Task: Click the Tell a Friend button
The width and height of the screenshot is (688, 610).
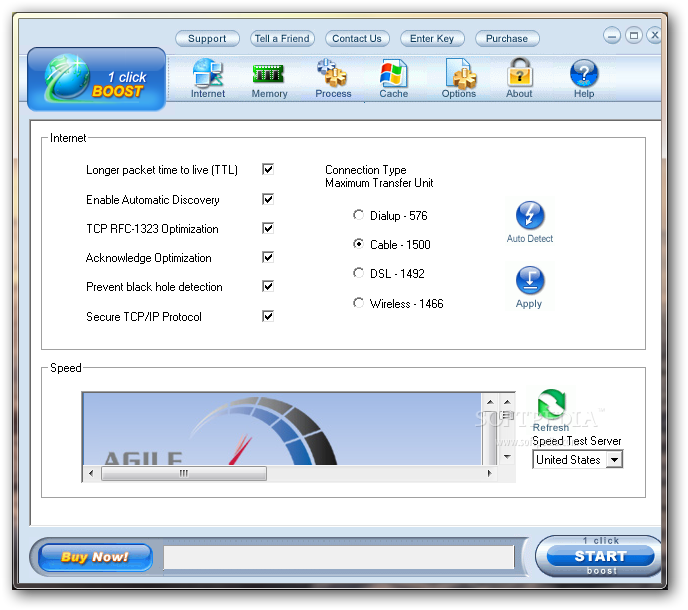Action: [x=282, y=39]
